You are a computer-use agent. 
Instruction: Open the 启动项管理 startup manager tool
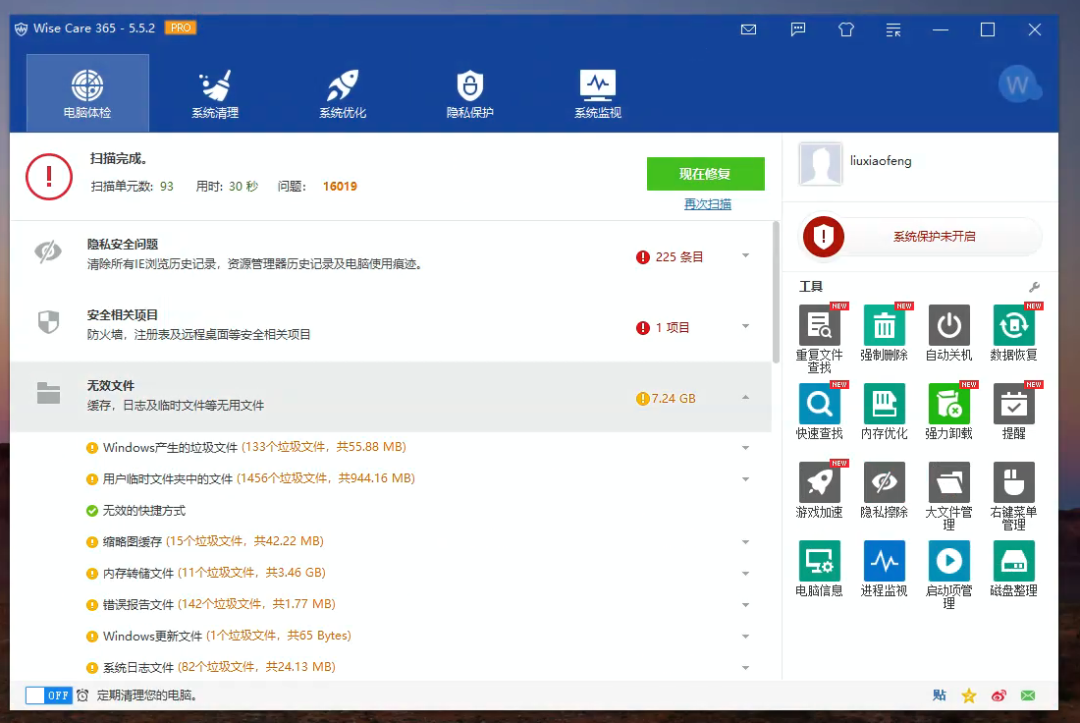948,574
